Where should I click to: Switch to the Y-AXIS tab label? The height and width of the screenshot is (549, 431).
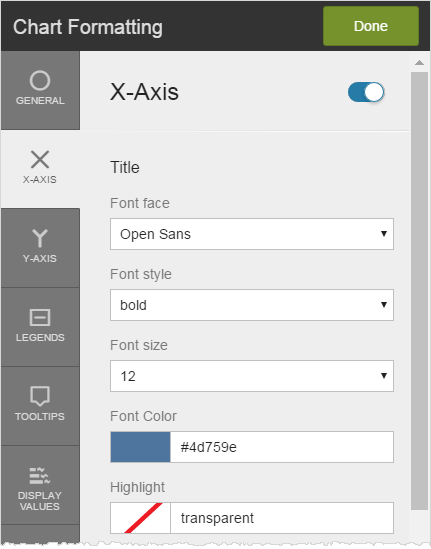(x=40, y=258)
